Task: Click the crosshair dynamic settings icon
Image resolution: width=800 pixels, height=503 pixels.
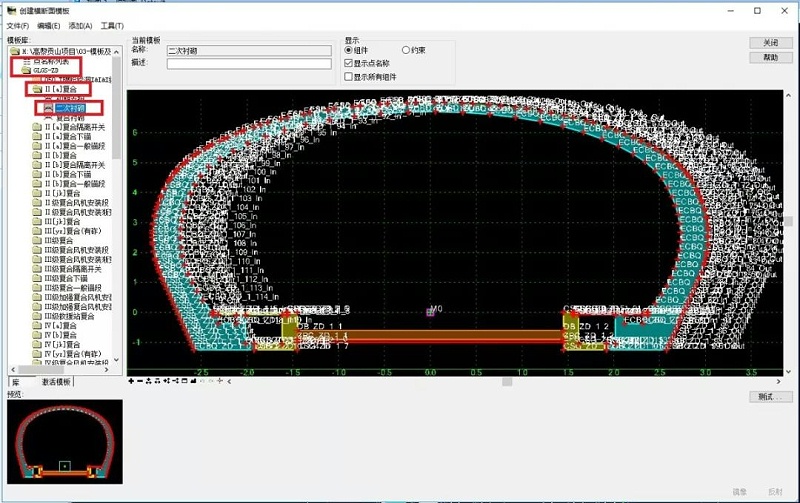Action: [220, 381]
